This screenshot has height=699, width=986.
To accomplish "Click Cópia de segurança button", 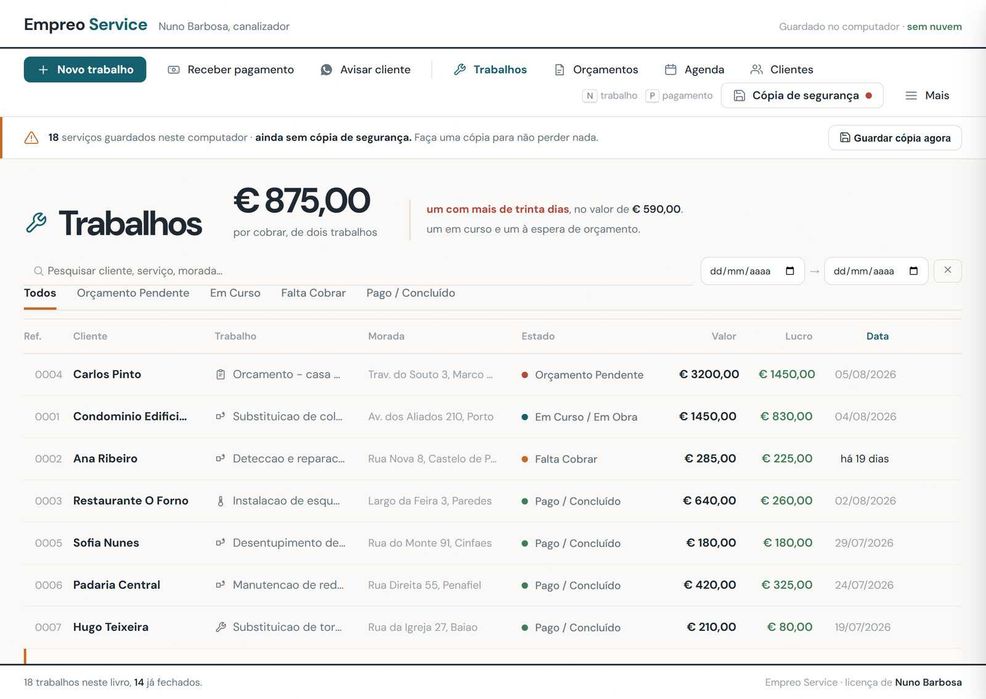I will click(x=802, y=96).
